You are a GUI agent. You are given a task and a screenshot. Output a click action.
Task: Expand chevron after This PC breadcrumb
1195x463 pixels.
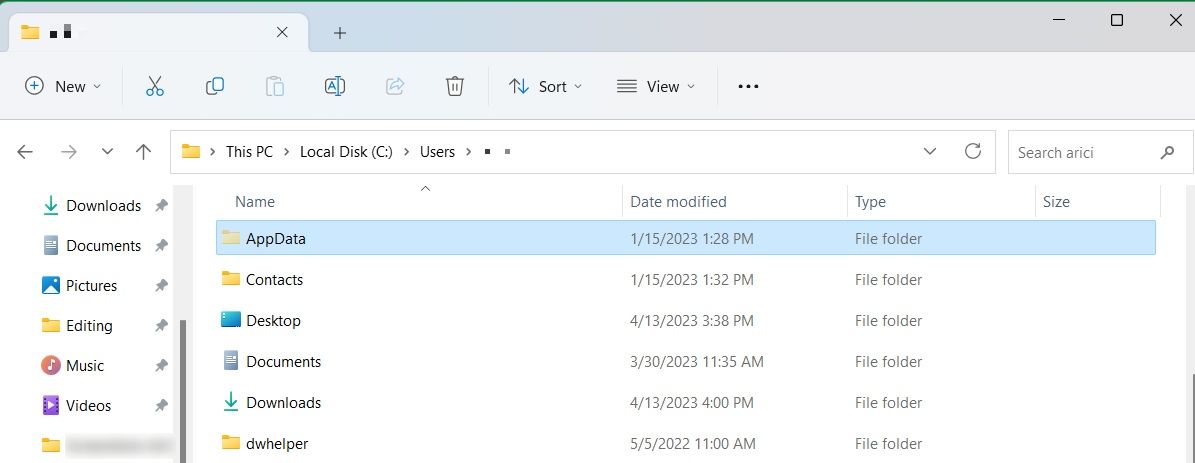coord(287,152)
